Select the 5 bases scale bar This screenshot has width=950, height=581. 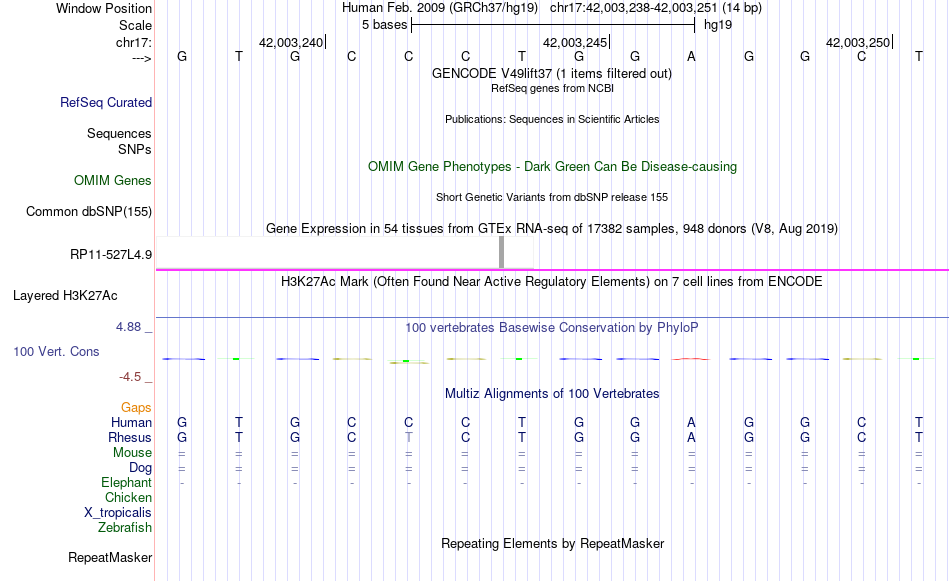(x=553, y=25)
